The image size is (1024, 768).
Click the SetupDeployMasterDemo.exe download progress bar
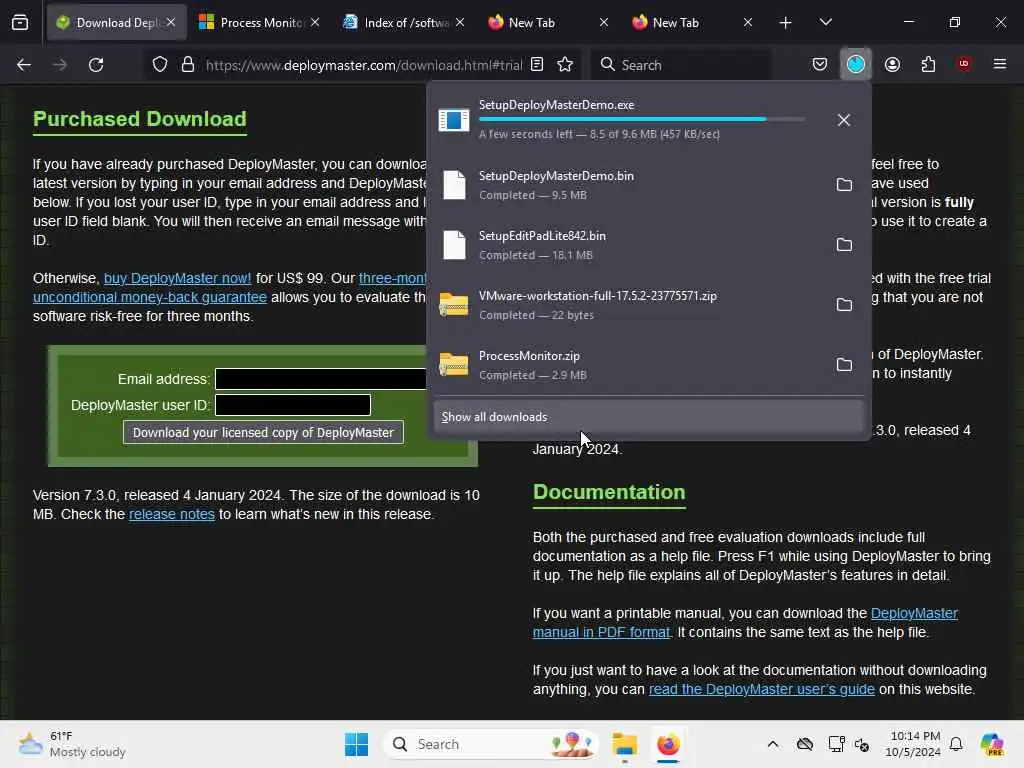pyautogui.click(x=642, y=120)
